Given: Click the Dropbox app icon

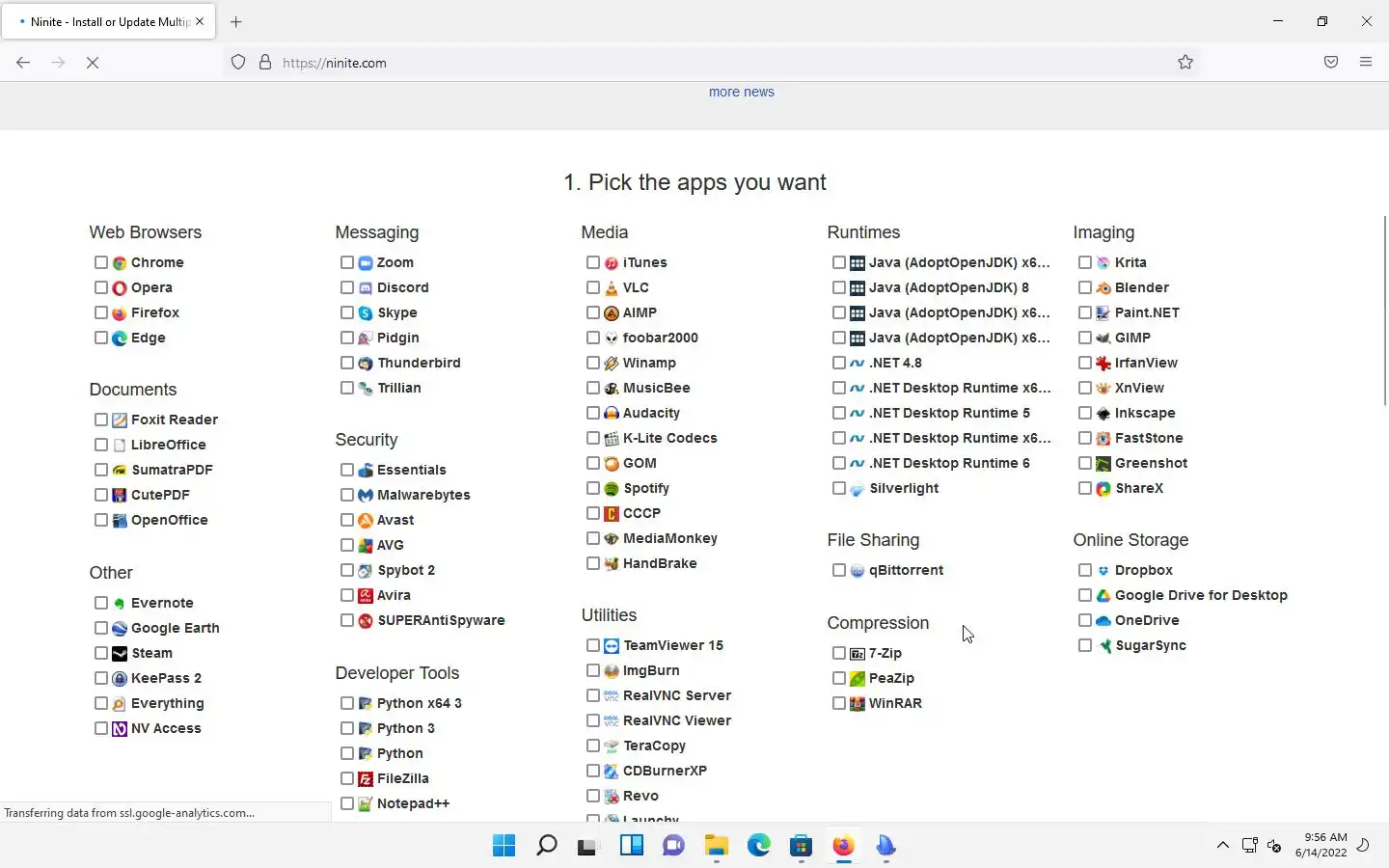Looking at the screenshot, I should [1103, 570].
